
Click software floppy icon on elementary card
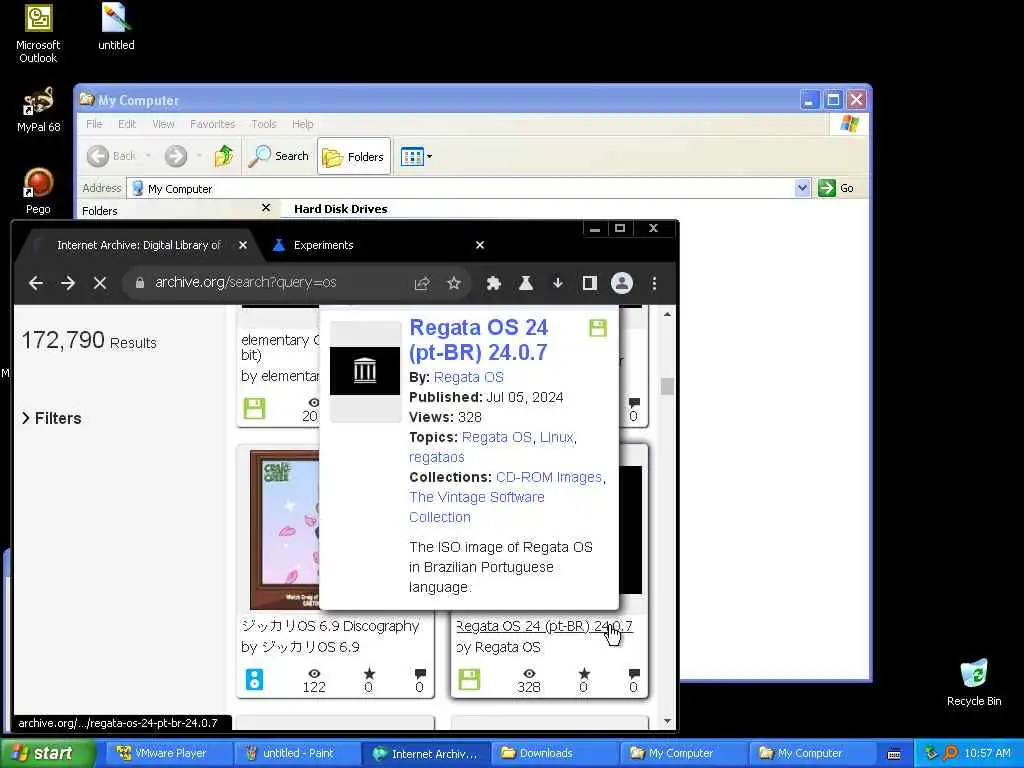[254, 408]
